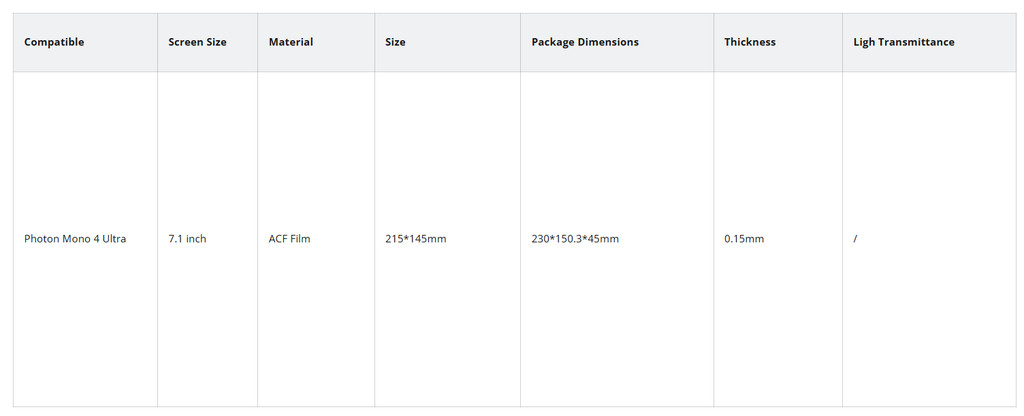This screenshot has width=1024, height=416.
Task: Click the word Film in the material cell
Action: pyautogui.click(x=300, y=239)
